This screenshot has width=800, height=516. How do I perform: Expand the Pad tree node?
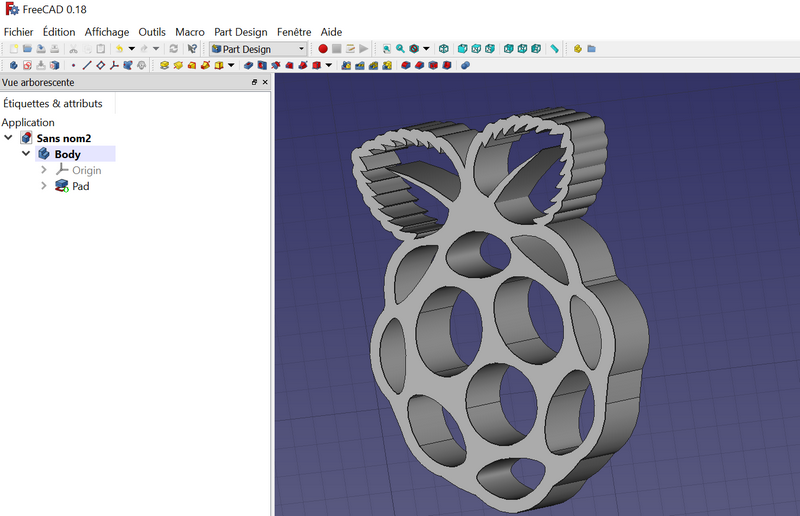click(44, 186)
